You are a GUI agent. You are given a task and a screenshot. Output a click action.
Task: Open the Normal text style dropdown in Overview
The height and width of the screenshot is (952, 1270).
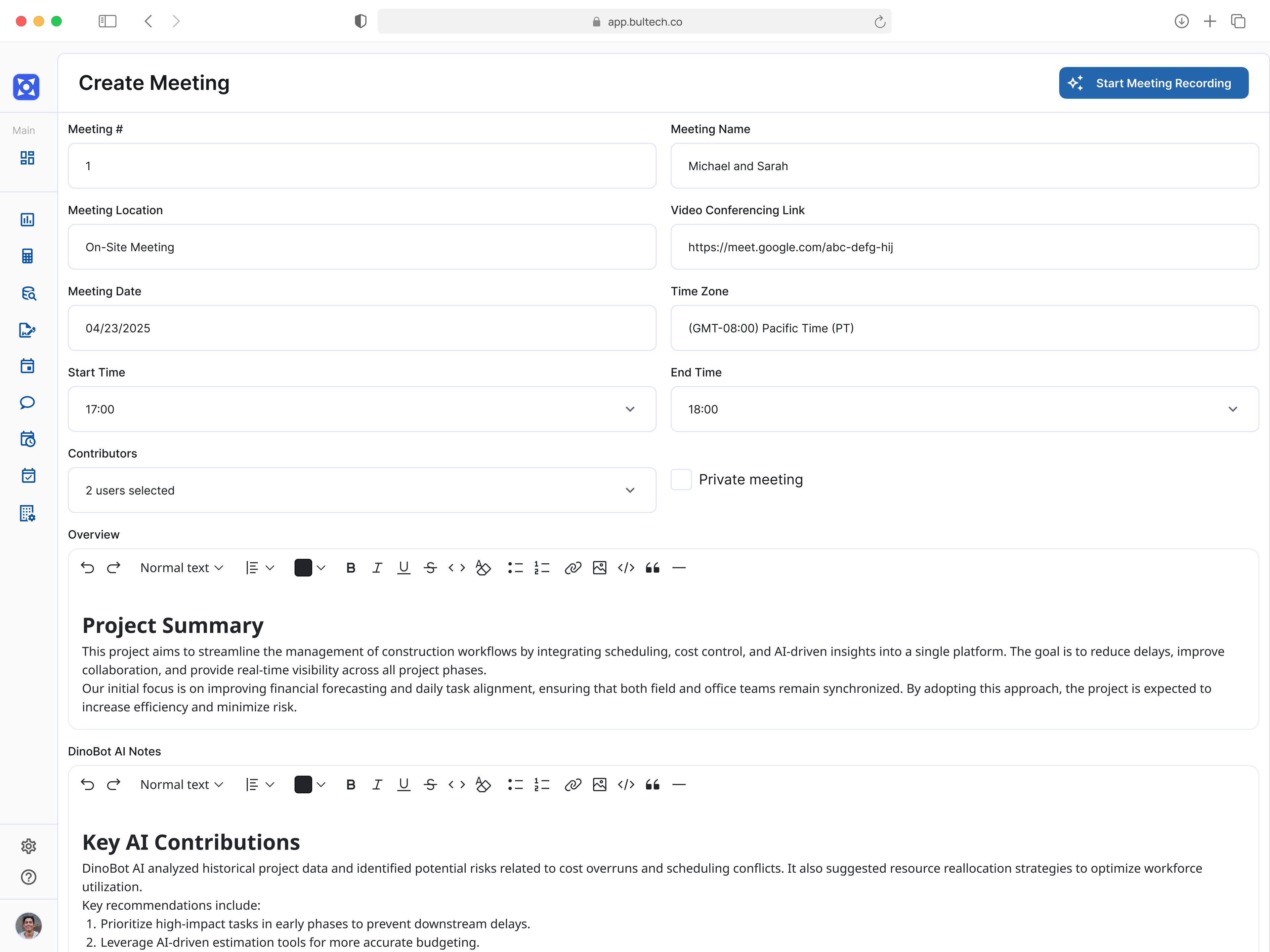[182, 568]
